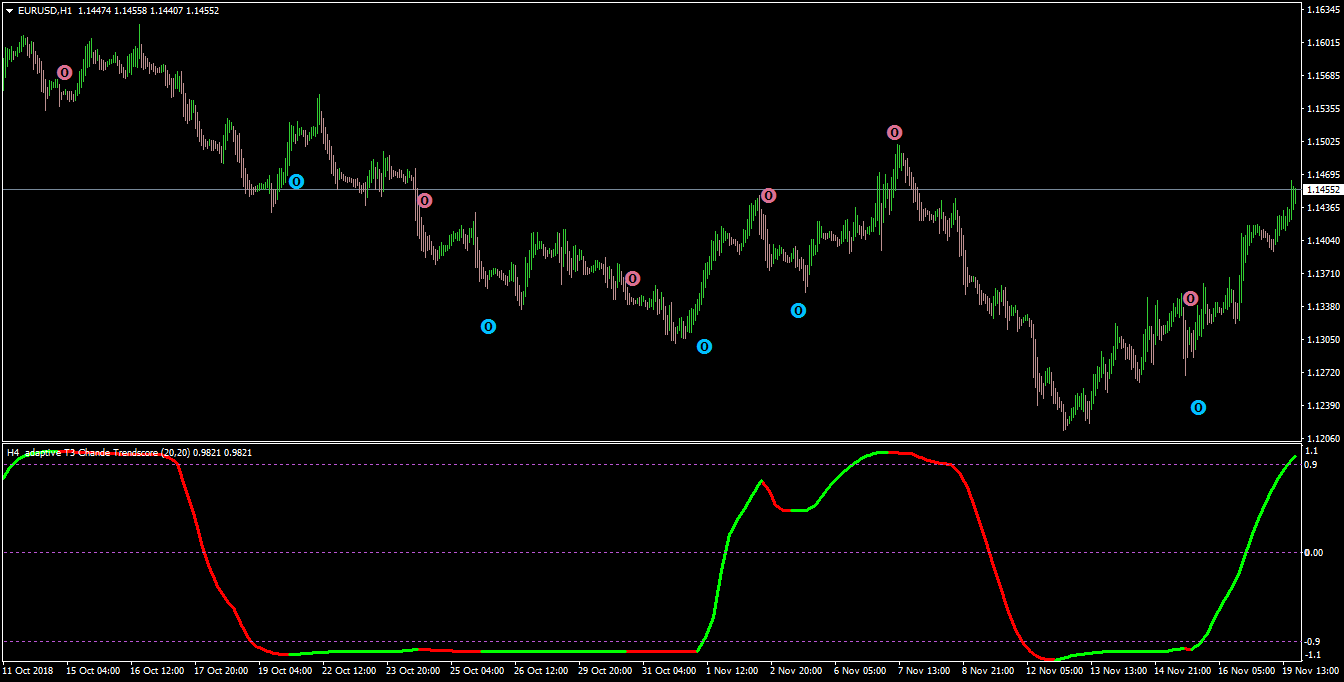Click the 26 Oct 12:00 time label
Viewport: 1344px width, 682px height.
tap(541, 671)
